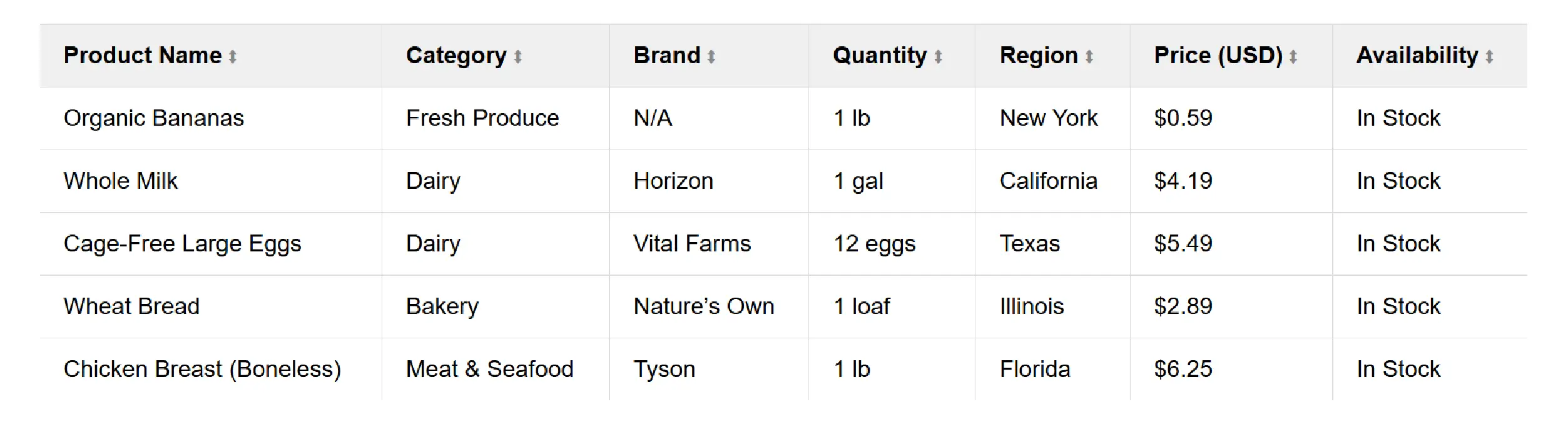Click the Category column sort icon
The width and height of the screenshot is (1568, 424).
pos(517,57)
